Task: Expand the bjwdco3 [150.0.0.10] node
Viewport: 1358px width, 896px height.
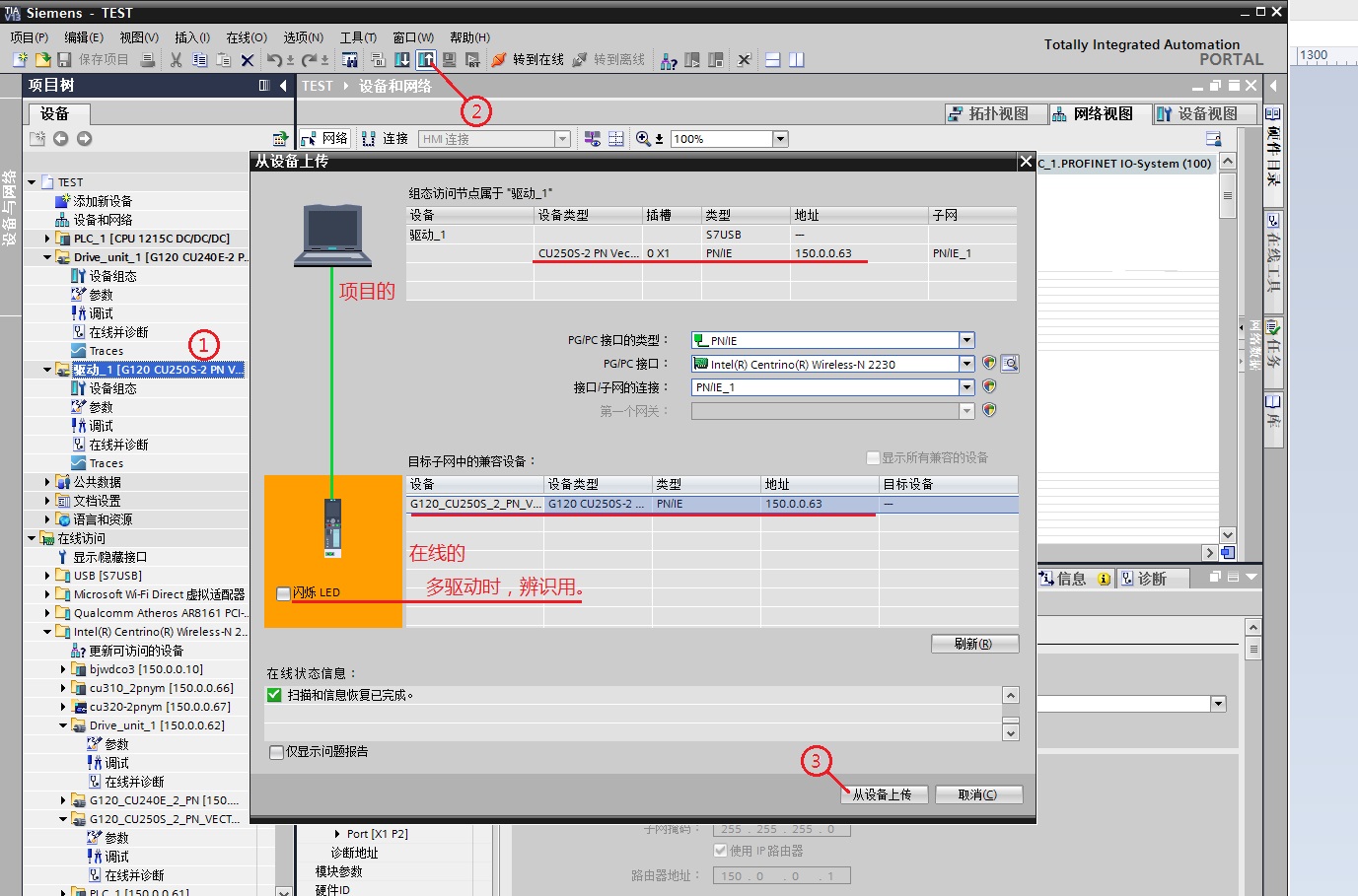Action: (63, 669)
